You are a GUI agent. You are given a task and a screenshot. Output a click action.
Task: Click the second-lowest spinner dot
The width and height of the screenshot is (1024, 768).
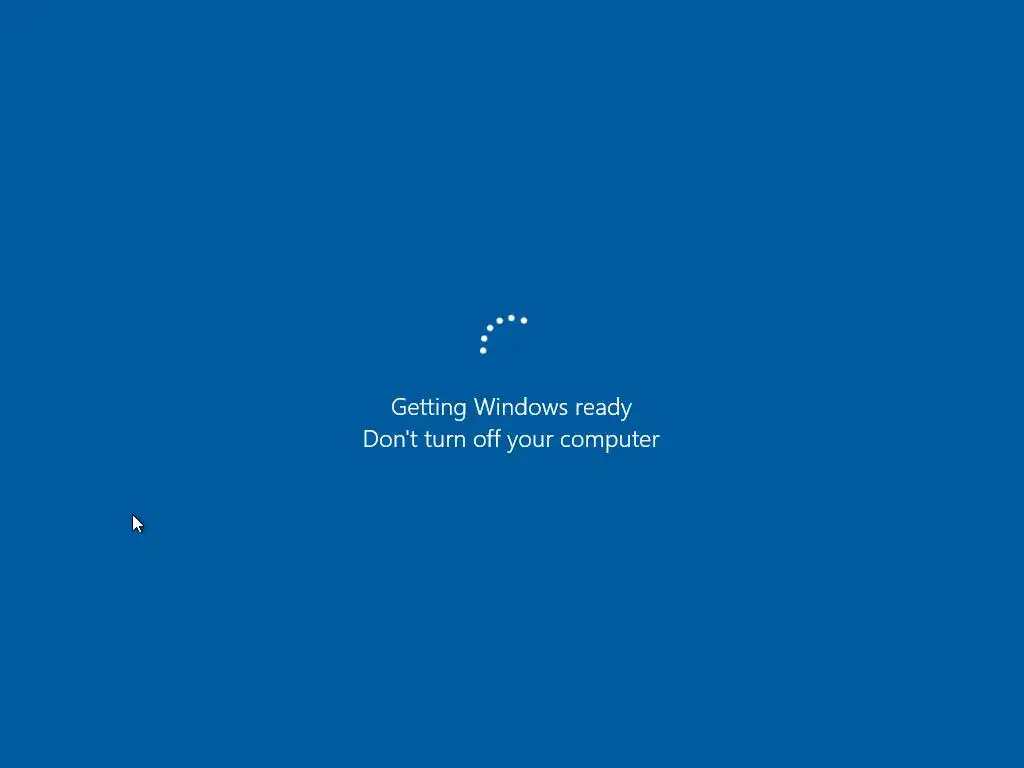(484, 339)
